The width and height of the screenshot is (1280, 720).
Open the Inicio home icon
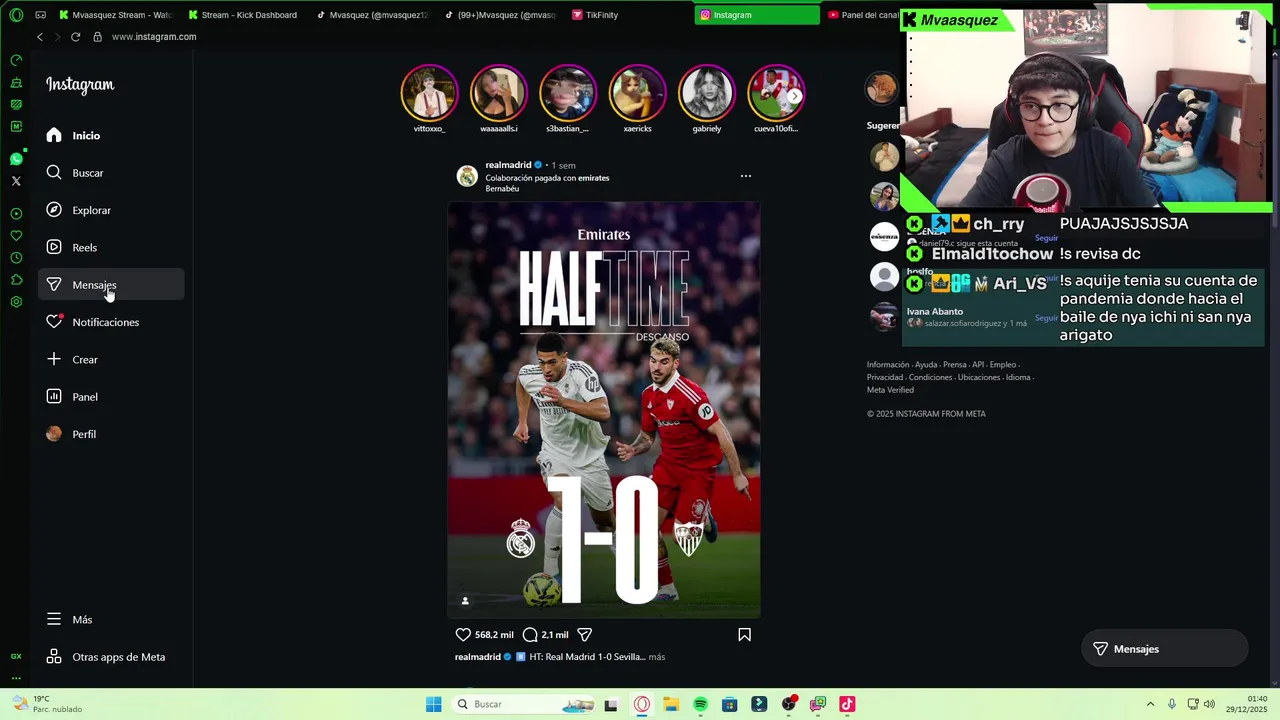coord(54,135)
